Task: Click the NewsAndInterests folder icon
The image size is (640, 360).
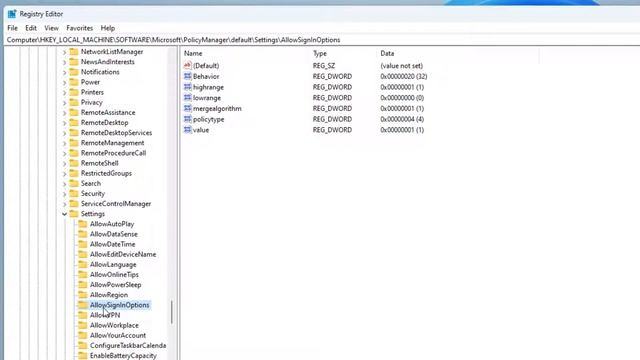Action: 74,62
